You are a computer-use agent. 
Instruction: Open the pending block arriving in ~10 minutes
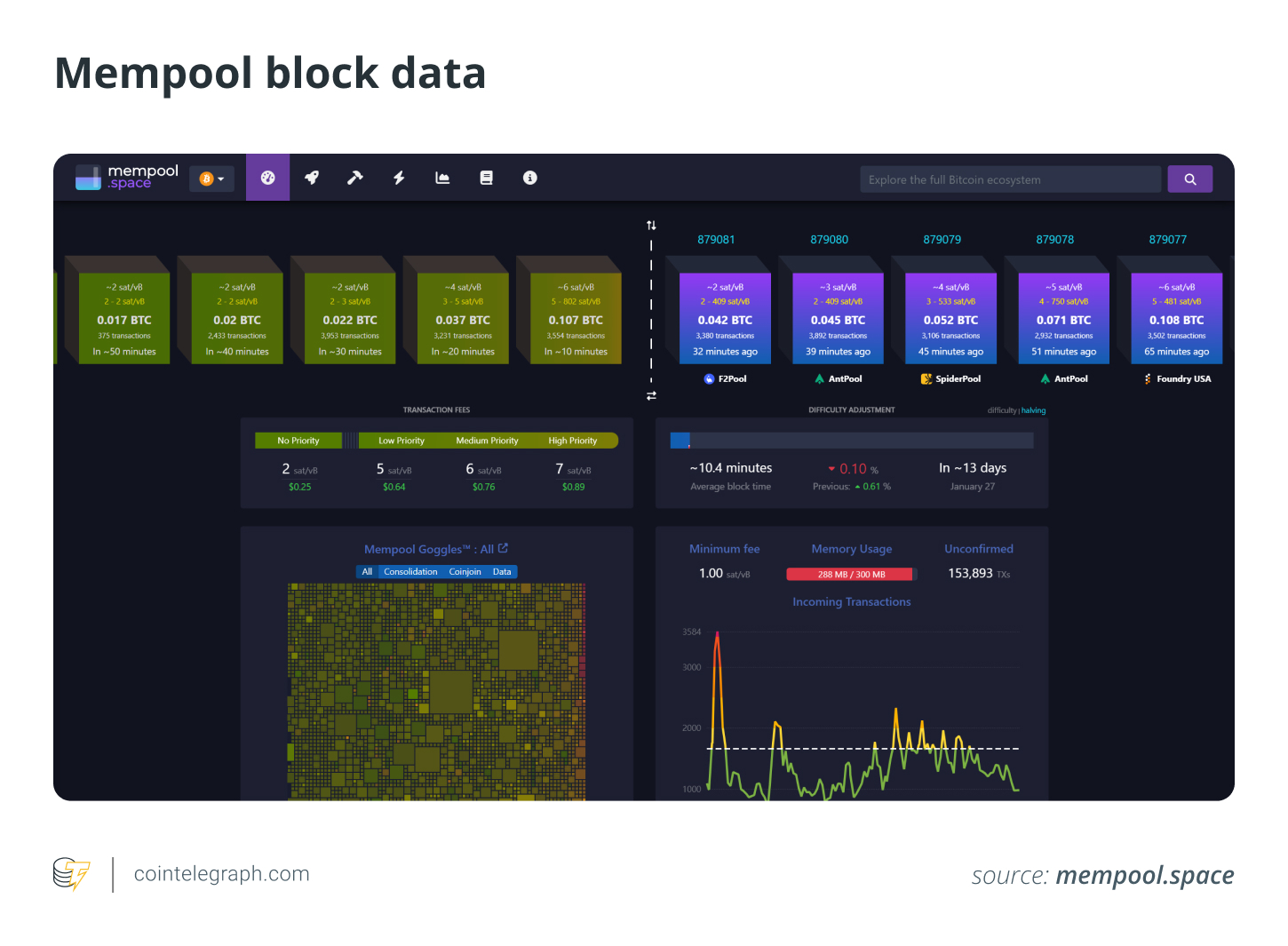pyautogui.click(x=576, y=320)
